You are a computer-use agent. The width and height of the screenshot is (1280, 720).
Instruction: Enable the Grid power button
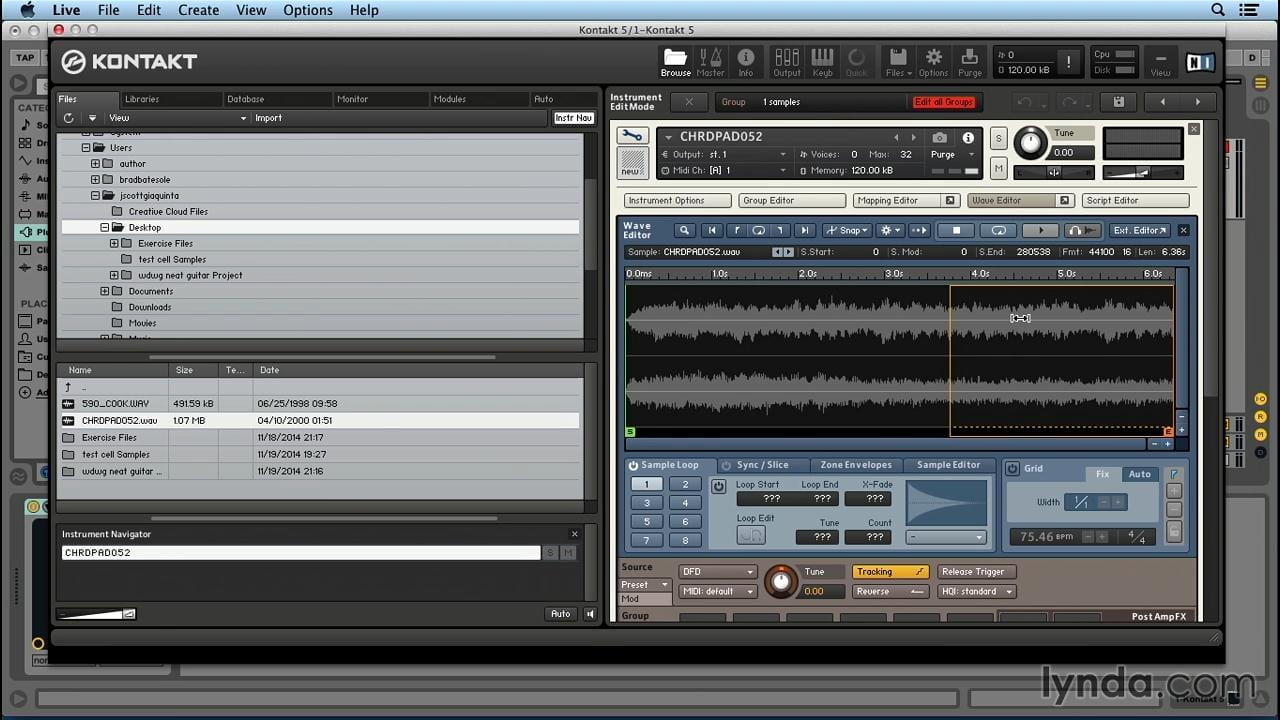(x=1012, y=468)
